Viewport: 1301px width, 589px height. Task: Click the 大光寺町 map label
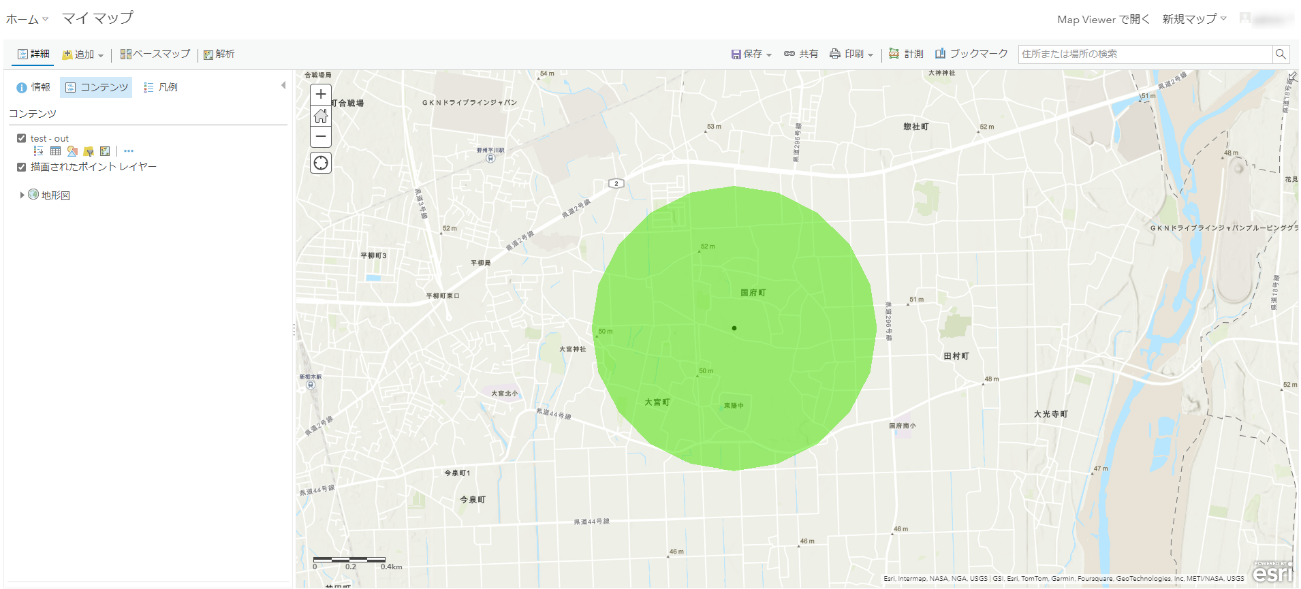[x=1051, y=413]
